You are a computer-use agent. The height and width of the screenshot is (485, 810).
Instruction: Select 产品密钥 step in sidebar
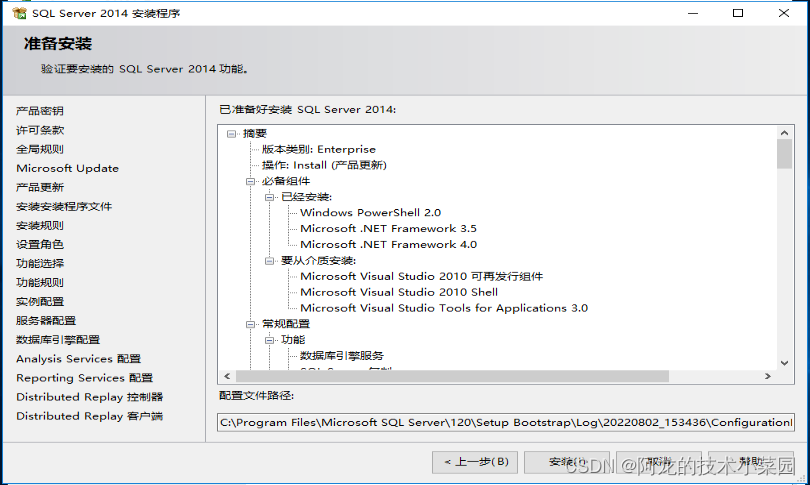pos(40,111)
